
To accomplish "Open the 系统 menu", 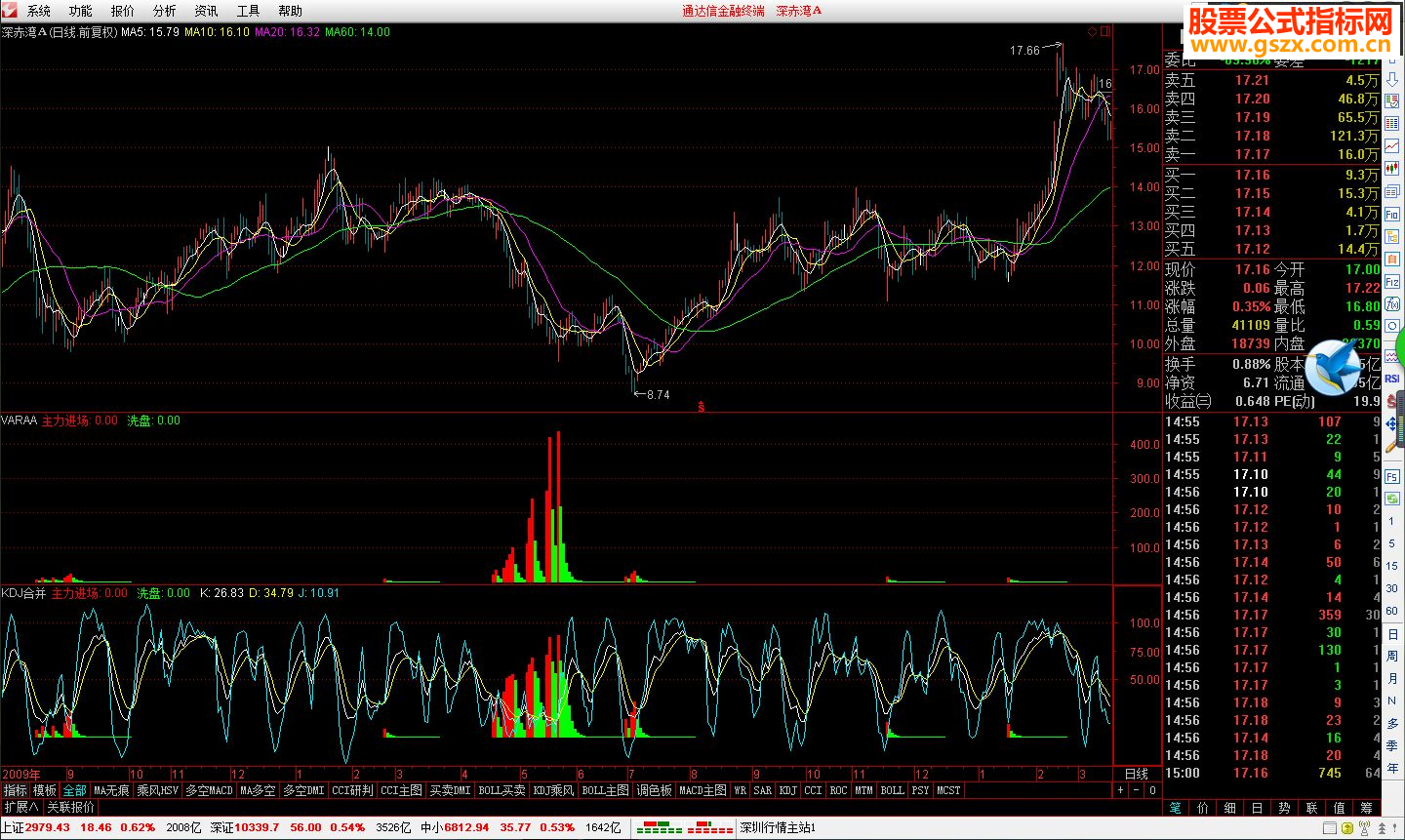I will point(39,11).
